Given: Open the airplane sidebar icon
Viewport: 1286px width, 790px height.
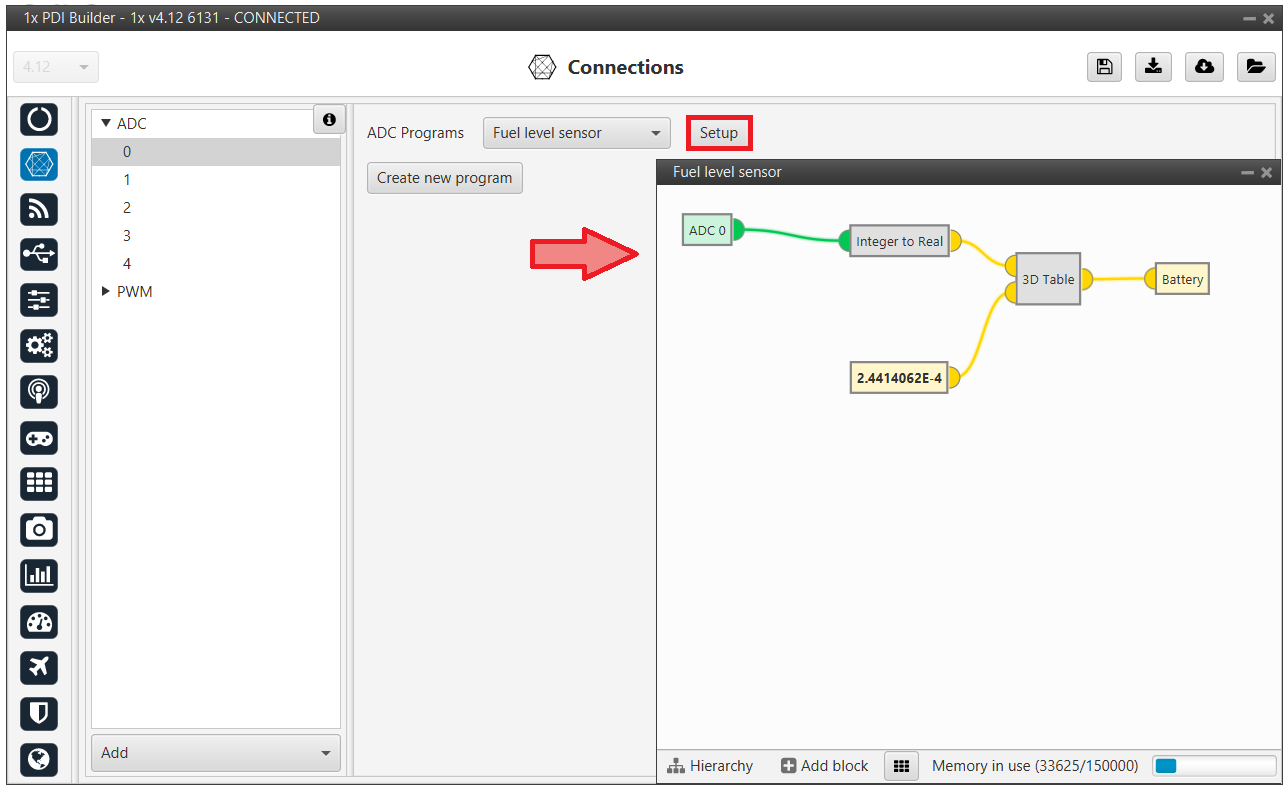Looking at the screenshot, I should click(x=39, y=667).
